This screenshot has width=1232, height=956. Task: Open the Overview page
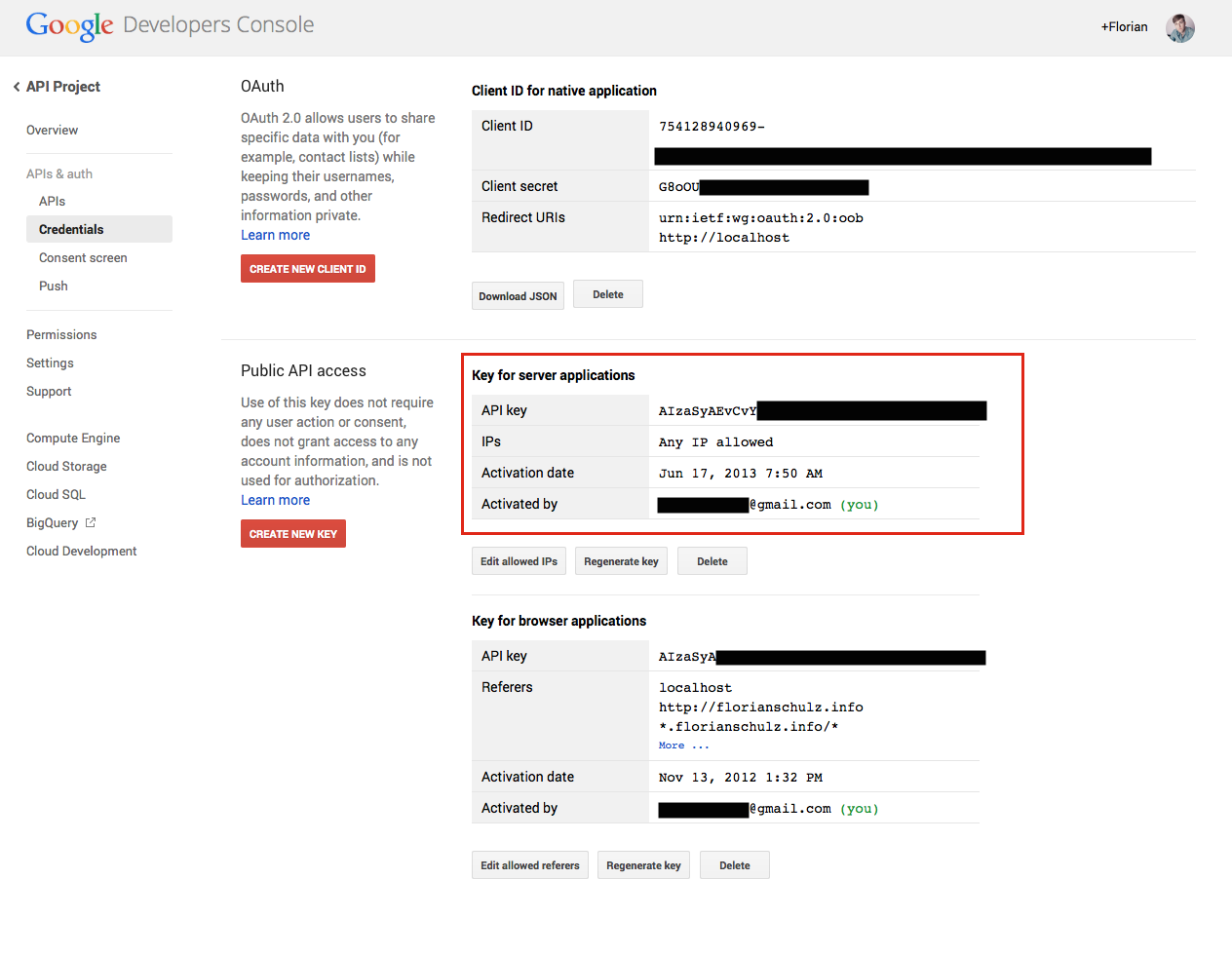tap(53, 131)
